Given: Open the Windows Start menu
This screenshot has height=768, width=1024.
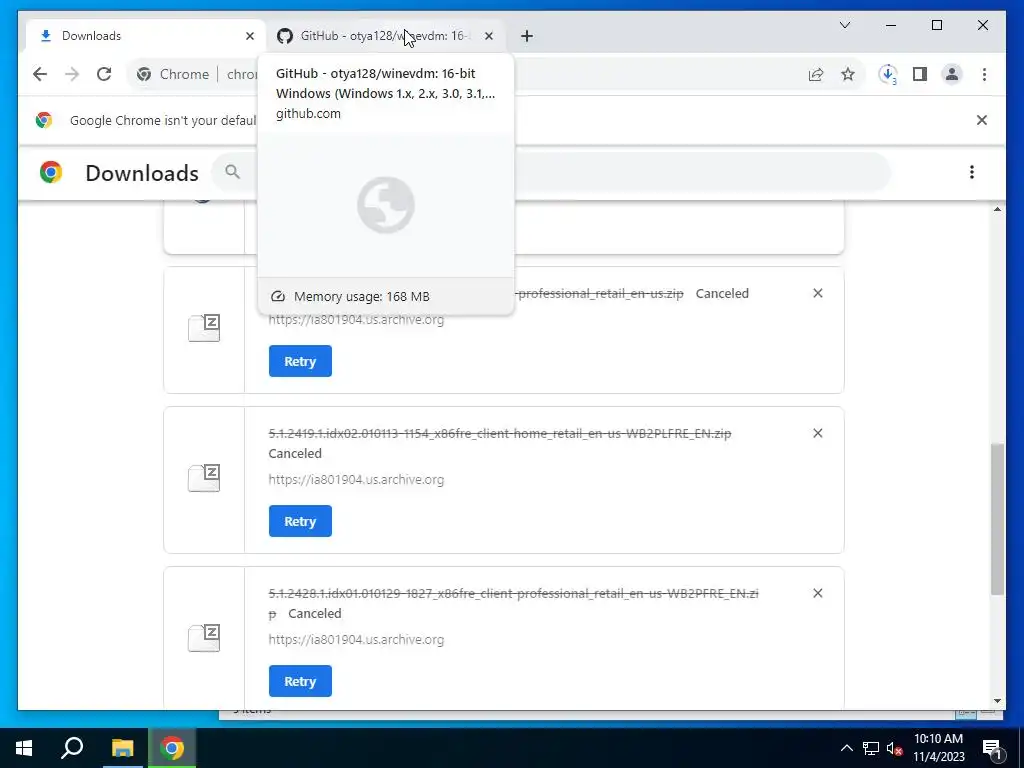Looking at the screenshot, I should pyautogui.click(x=24, y=748).
